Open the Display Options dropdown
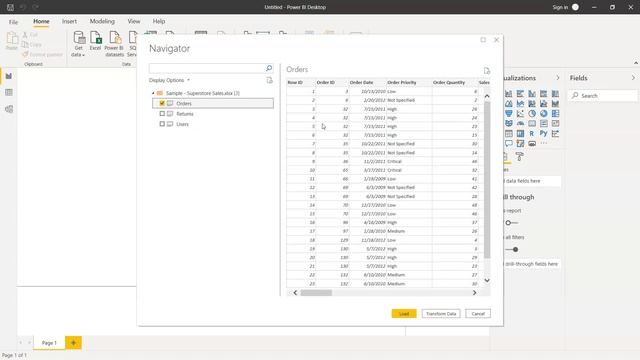Image resolution: width=640 pixels, height=360 pixels. (x=169, y=80)
